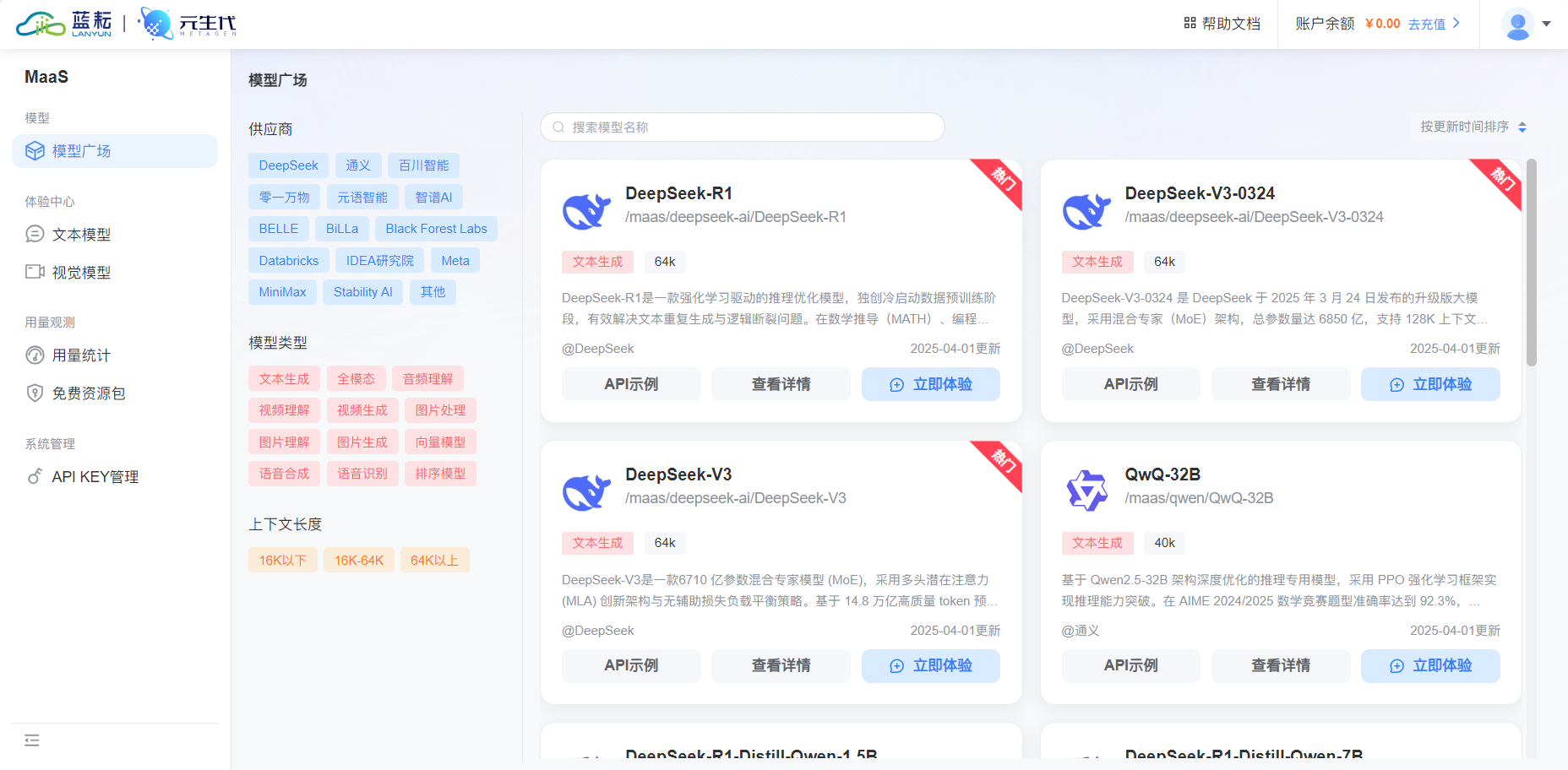Click the DeepSeek-V3 whale logo
The image size is (1568, 770).
click(586, 491)
